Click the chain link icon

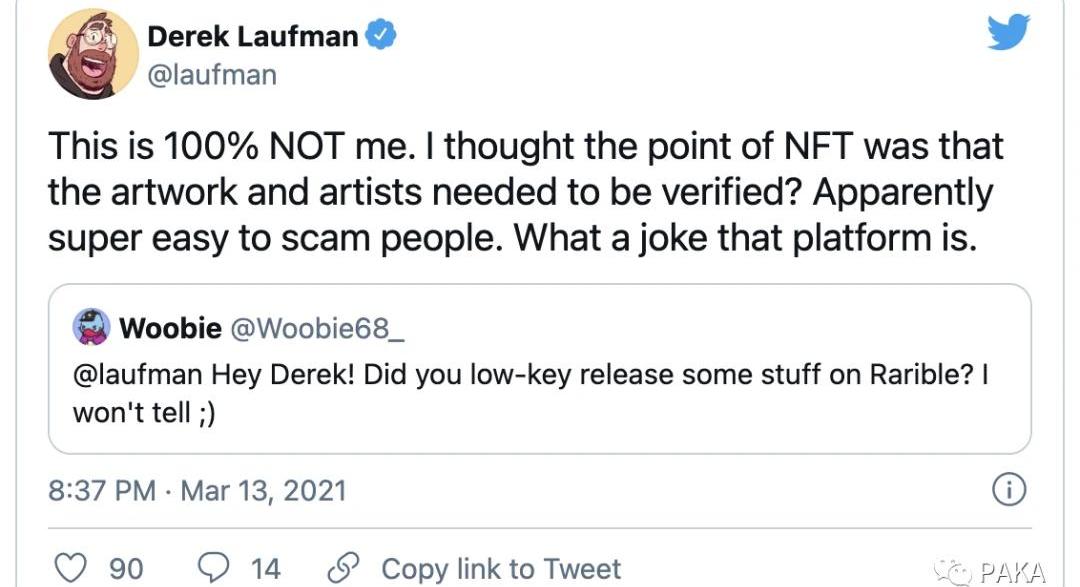click(343, 568)
